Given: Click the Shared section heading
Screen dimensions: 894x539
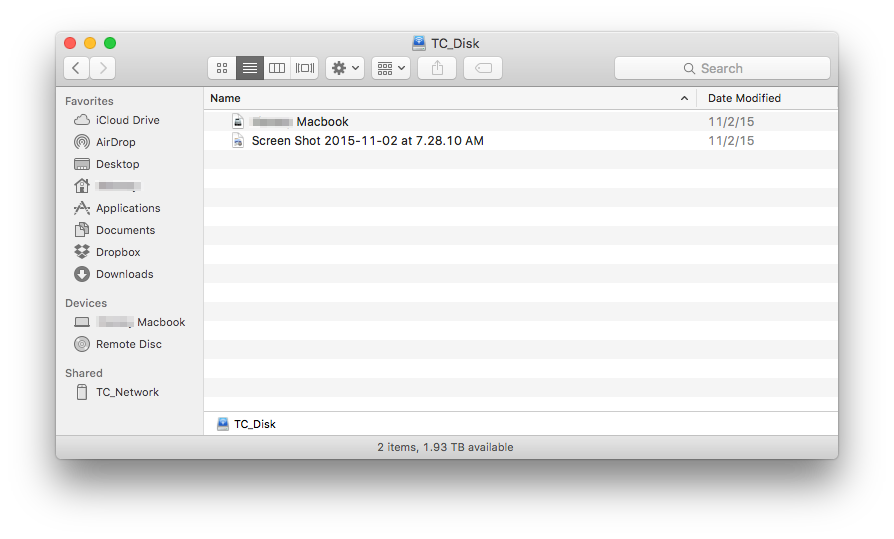Looking at the screenshot, I should pos(84,373).
